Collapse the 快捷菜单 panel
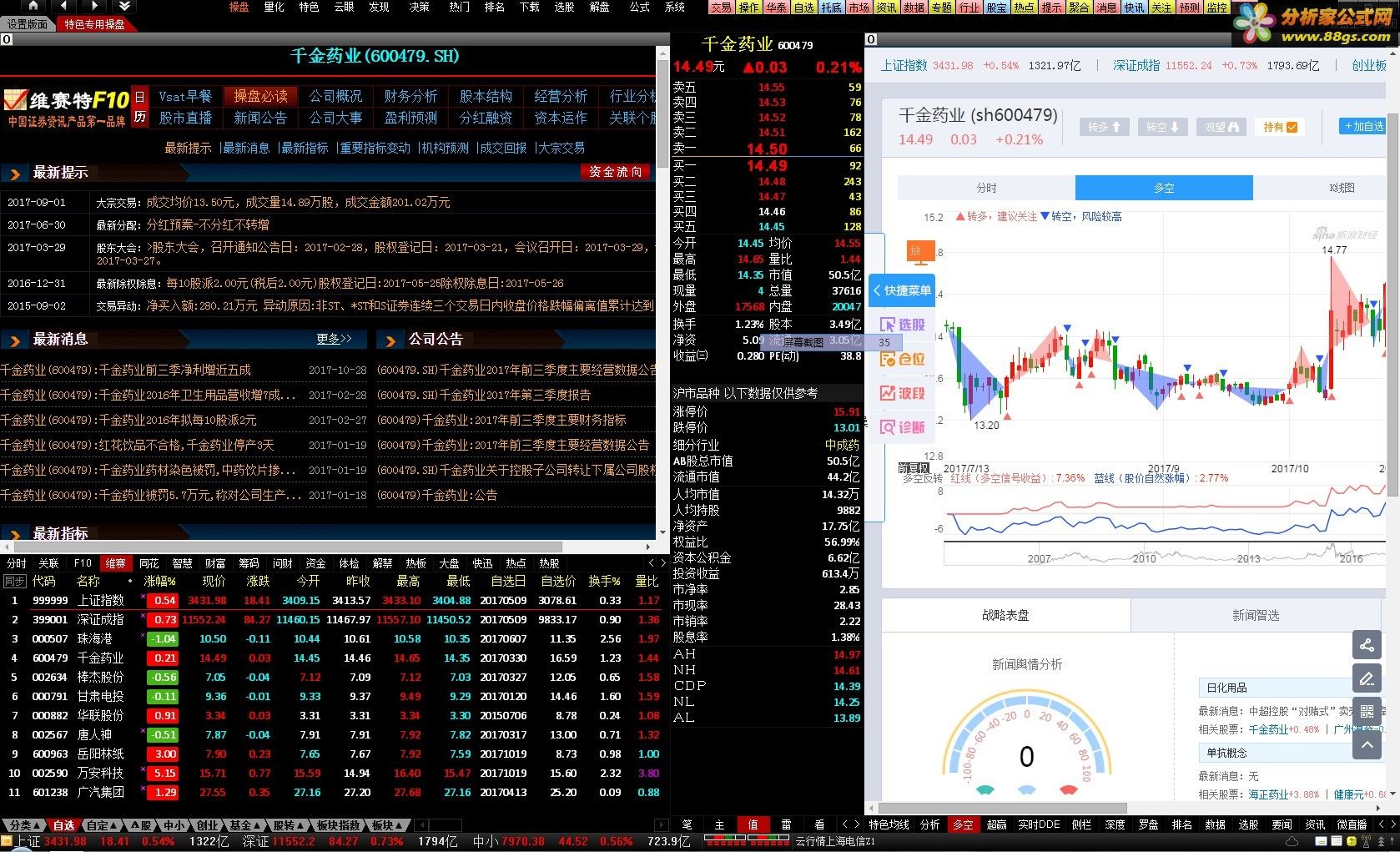1400x852 pixels. (x=901, y=290)
